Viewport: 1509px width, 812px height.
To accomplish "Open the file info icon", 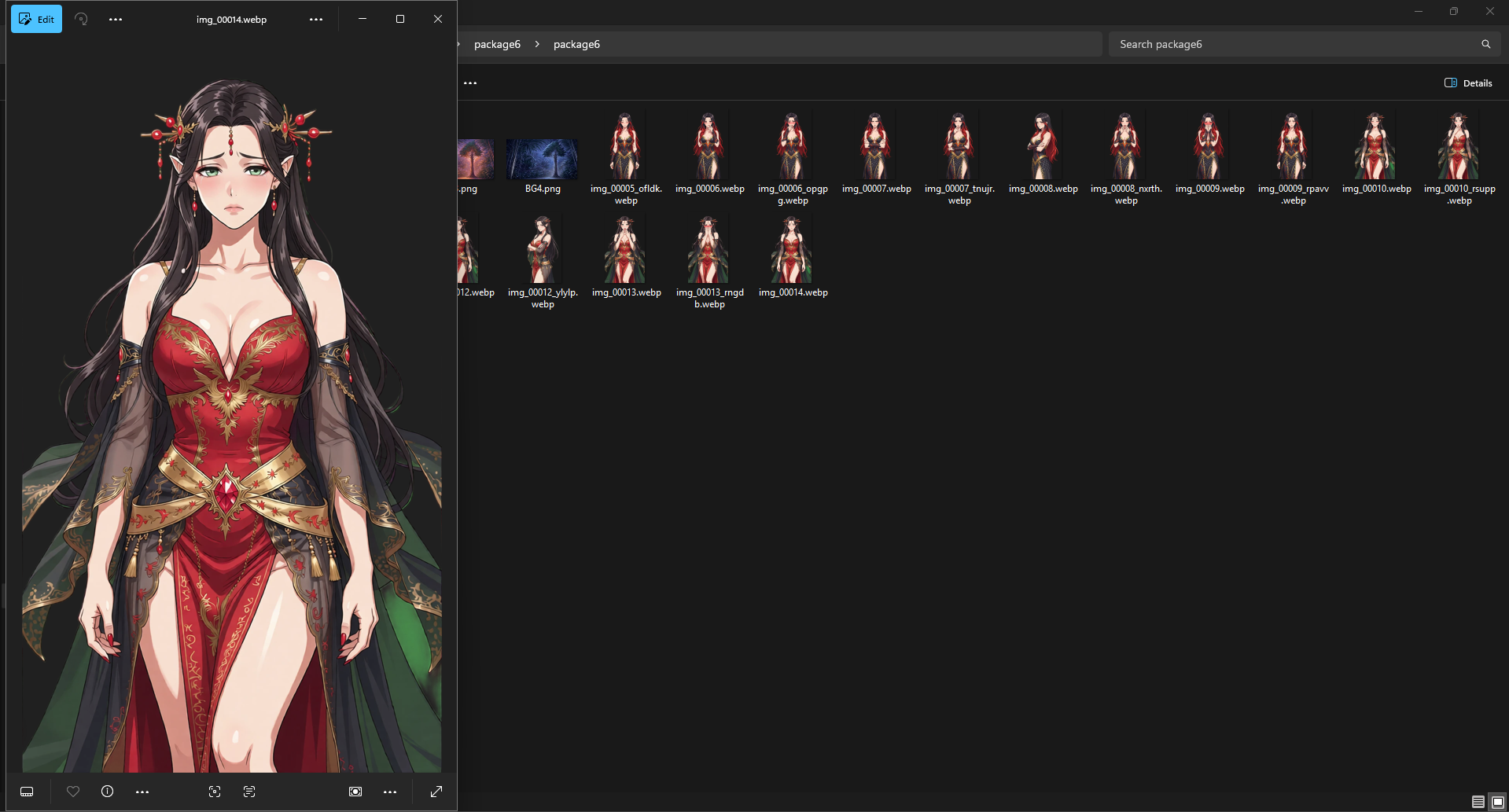I will pos(108,792).
